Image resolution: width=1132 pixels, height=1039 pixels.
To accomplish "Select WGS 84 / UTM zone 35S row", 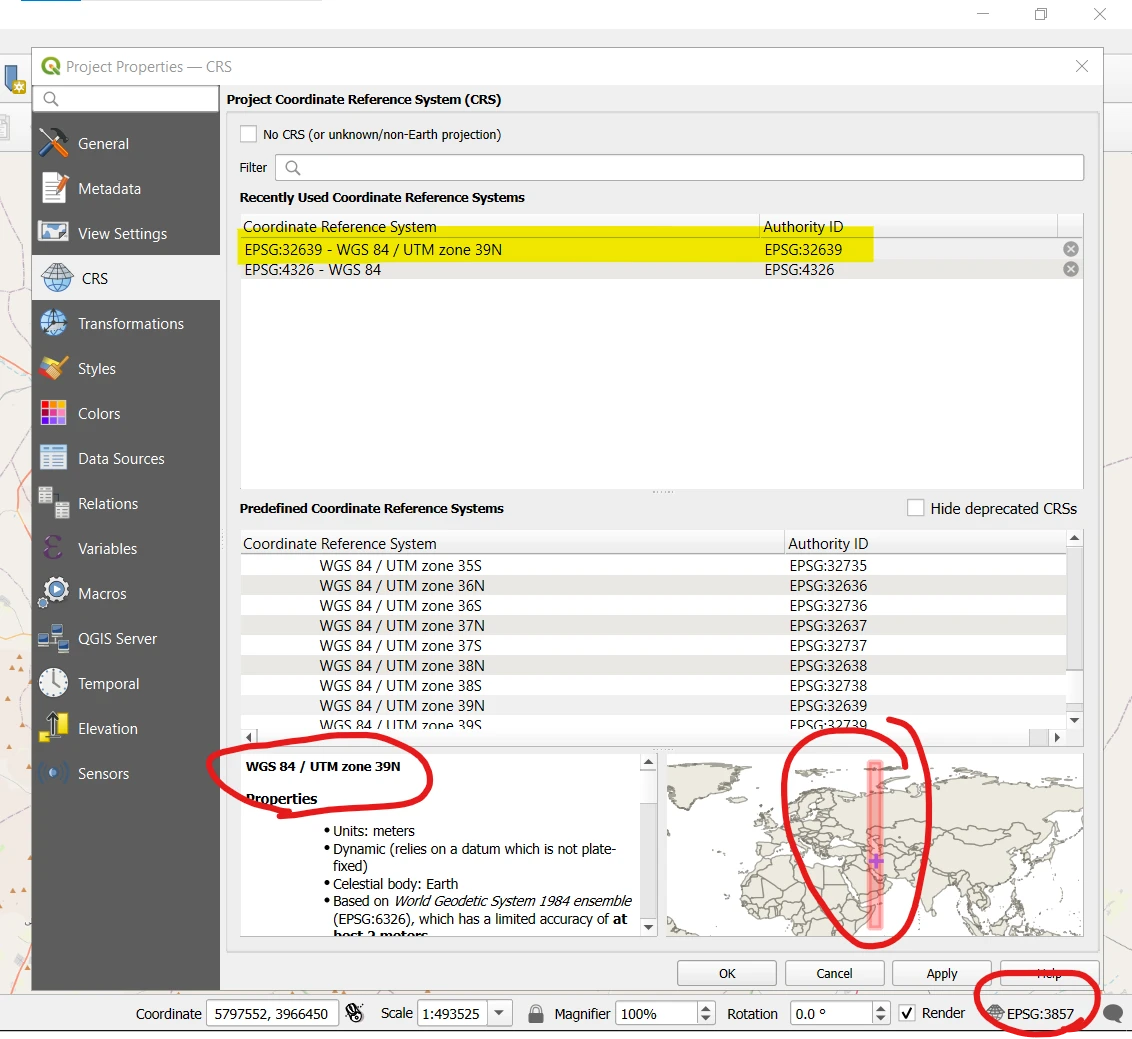I will pyautogui.click(x=653, y=565).
